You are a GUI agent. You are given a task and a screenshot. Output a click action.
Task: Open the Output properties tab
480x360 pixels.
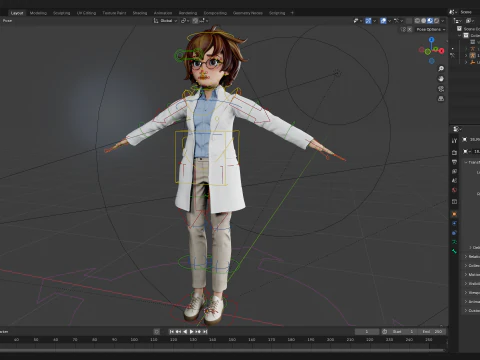[x=454, y=162]
